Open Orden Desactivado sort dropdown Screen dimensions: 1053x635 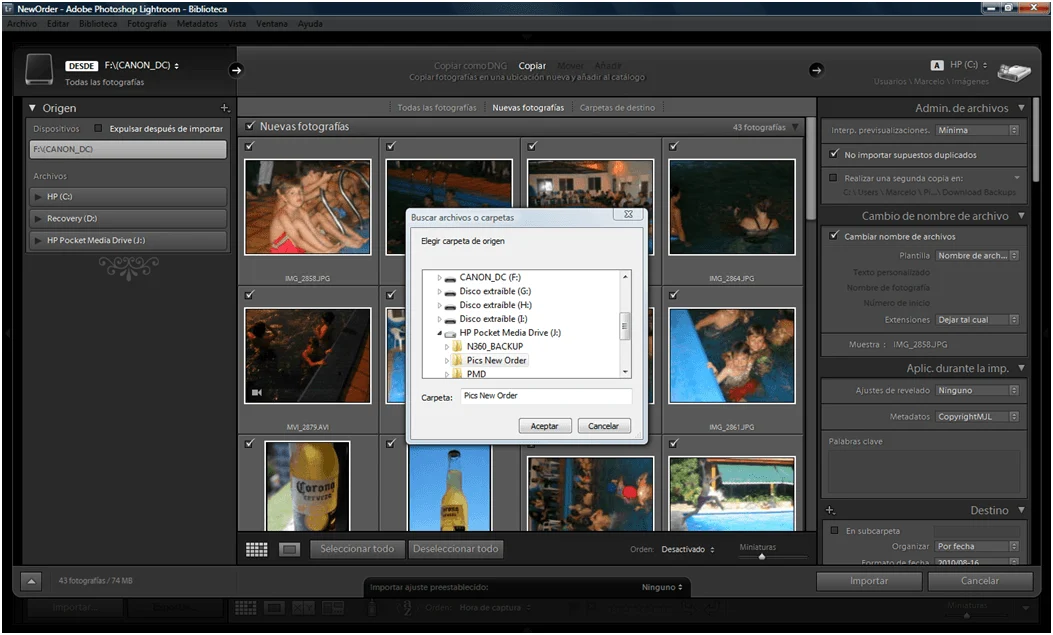(688, 550)
